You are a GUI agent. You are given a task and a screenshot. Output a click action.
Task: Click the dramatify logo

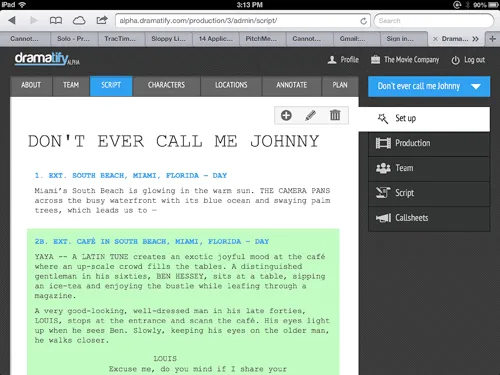[47, 59]
